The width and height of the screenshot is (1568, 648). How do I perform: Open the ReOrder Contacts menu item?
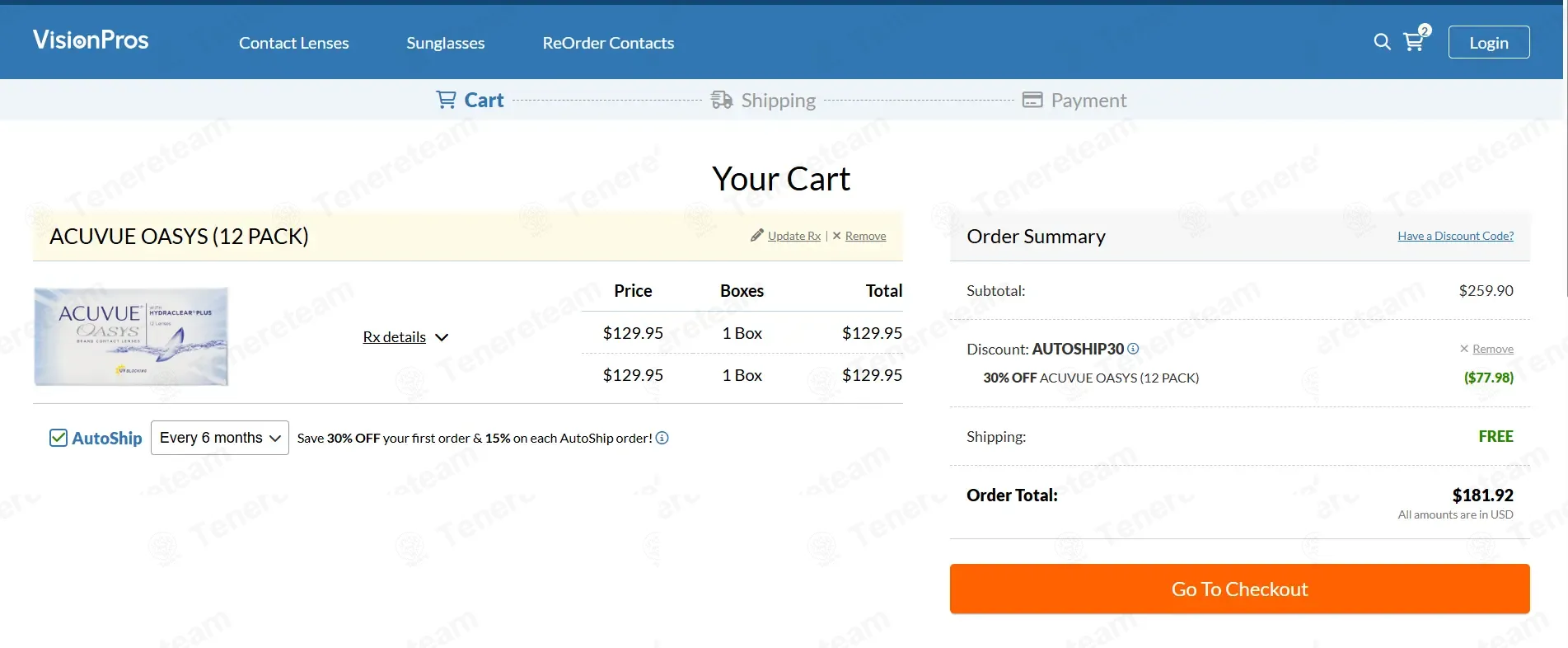(x=608, y=43)
